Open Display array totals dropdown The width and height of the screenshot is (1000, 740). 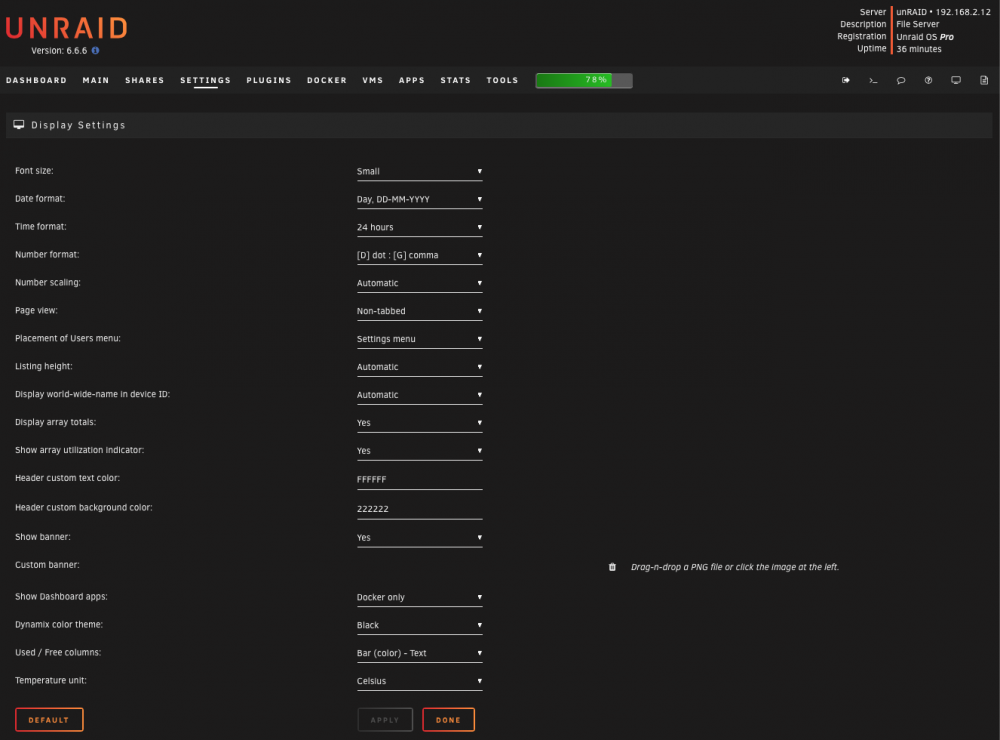(x=419, y=423)
